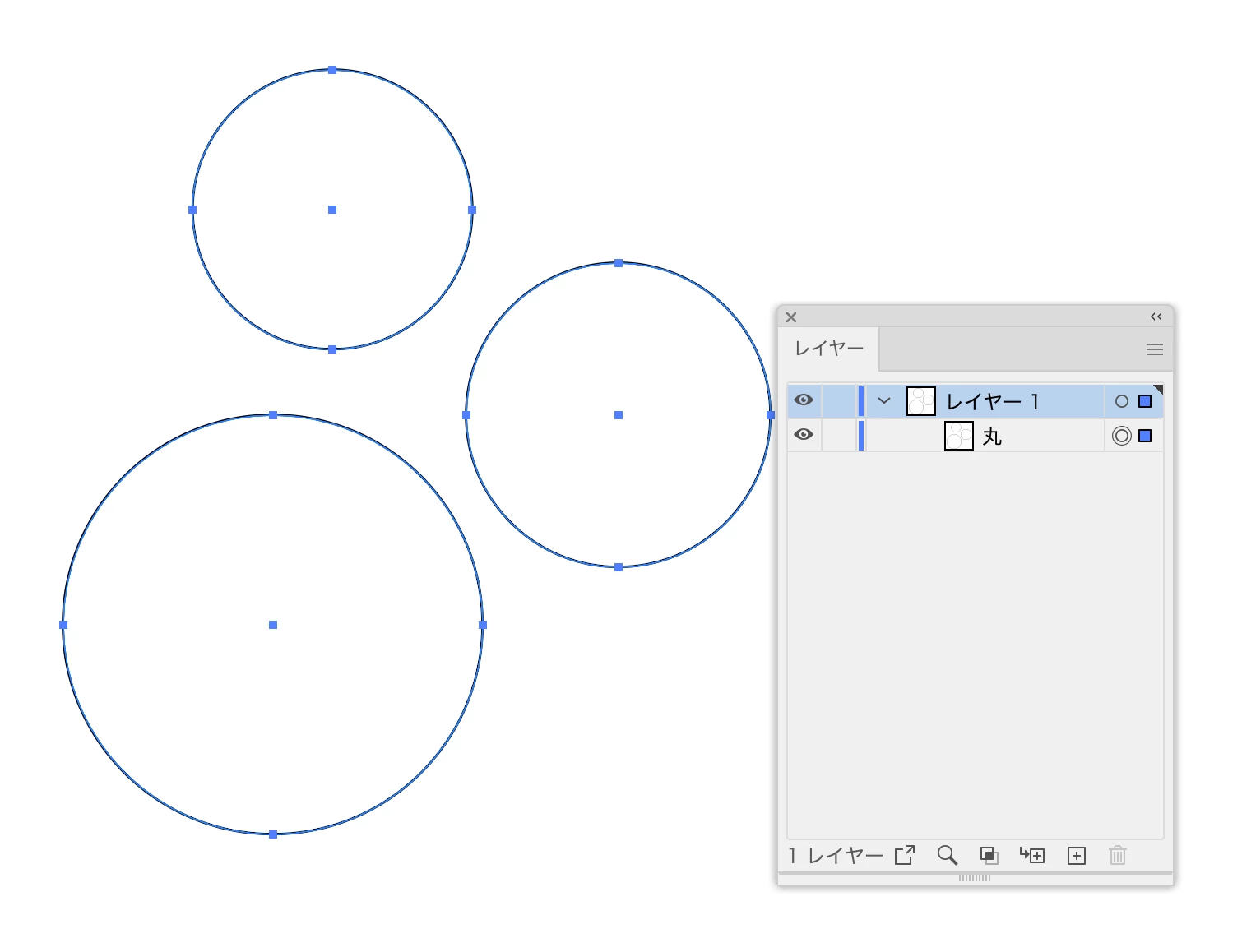Click the blue selection square for 丸
Screen dimensions: 1242x952
1145,436
